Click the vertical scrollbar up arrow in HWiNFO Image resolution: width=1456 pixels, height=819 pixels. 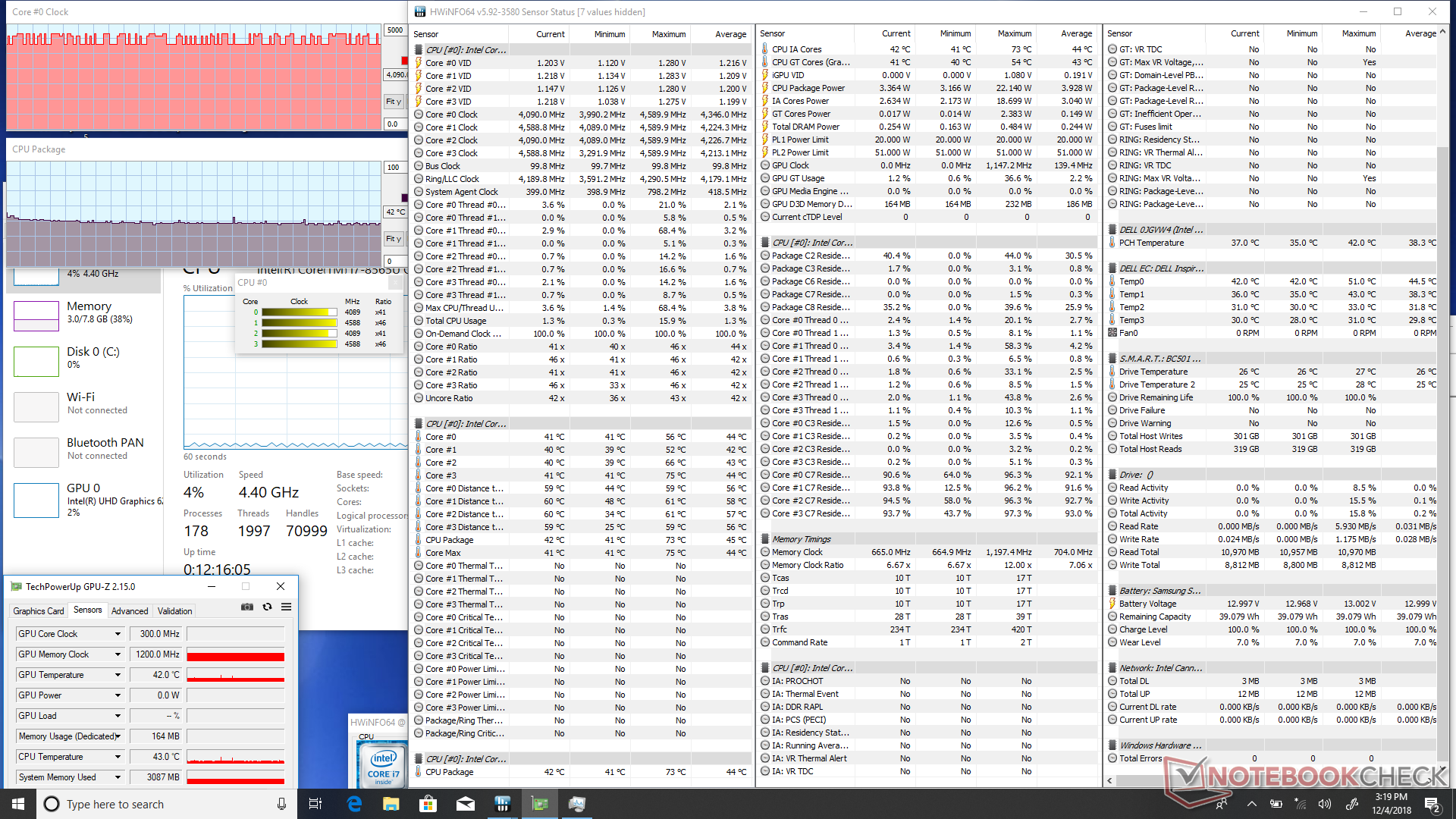coord(1442,32)
